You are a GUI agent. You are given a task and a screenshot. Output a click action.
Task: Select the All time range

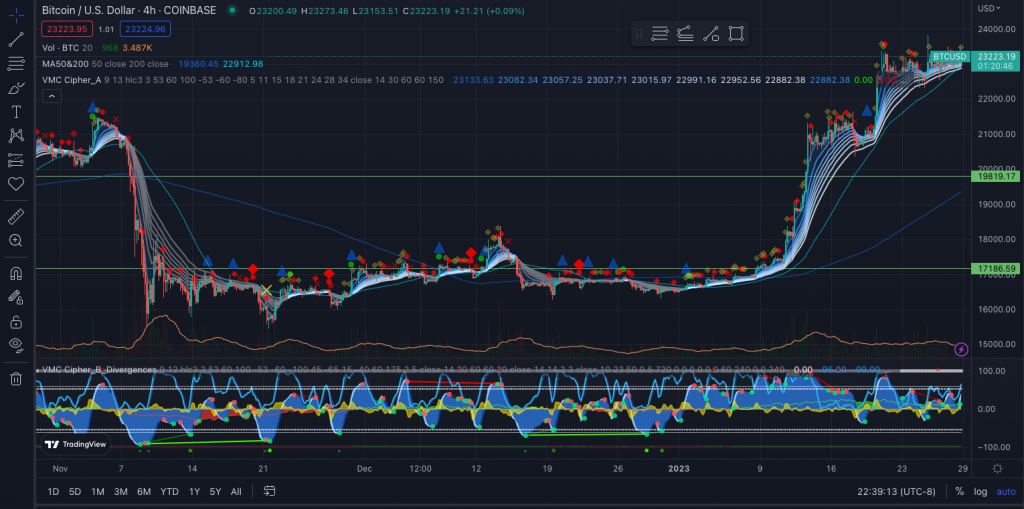[x=236, y=491]
